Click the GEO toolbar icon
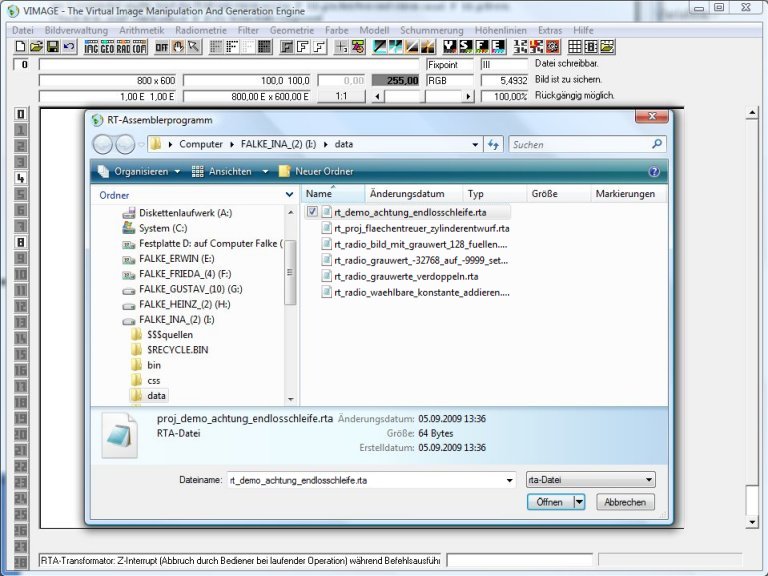768x576 pixels. (x=108, y=47)
